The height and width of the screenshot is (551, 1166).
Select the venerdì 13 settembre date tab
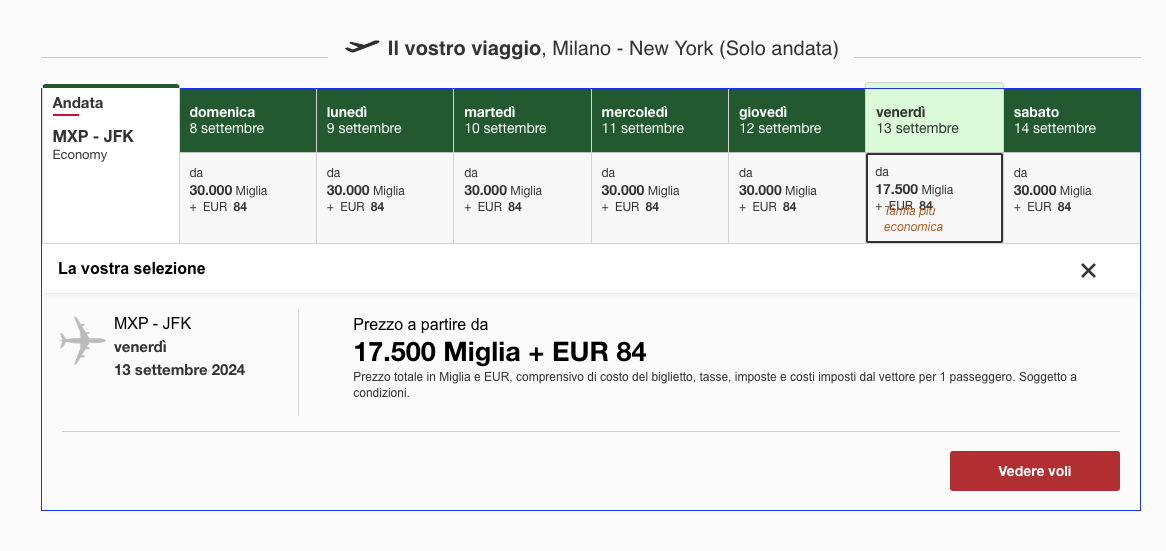tap(935, 120)
